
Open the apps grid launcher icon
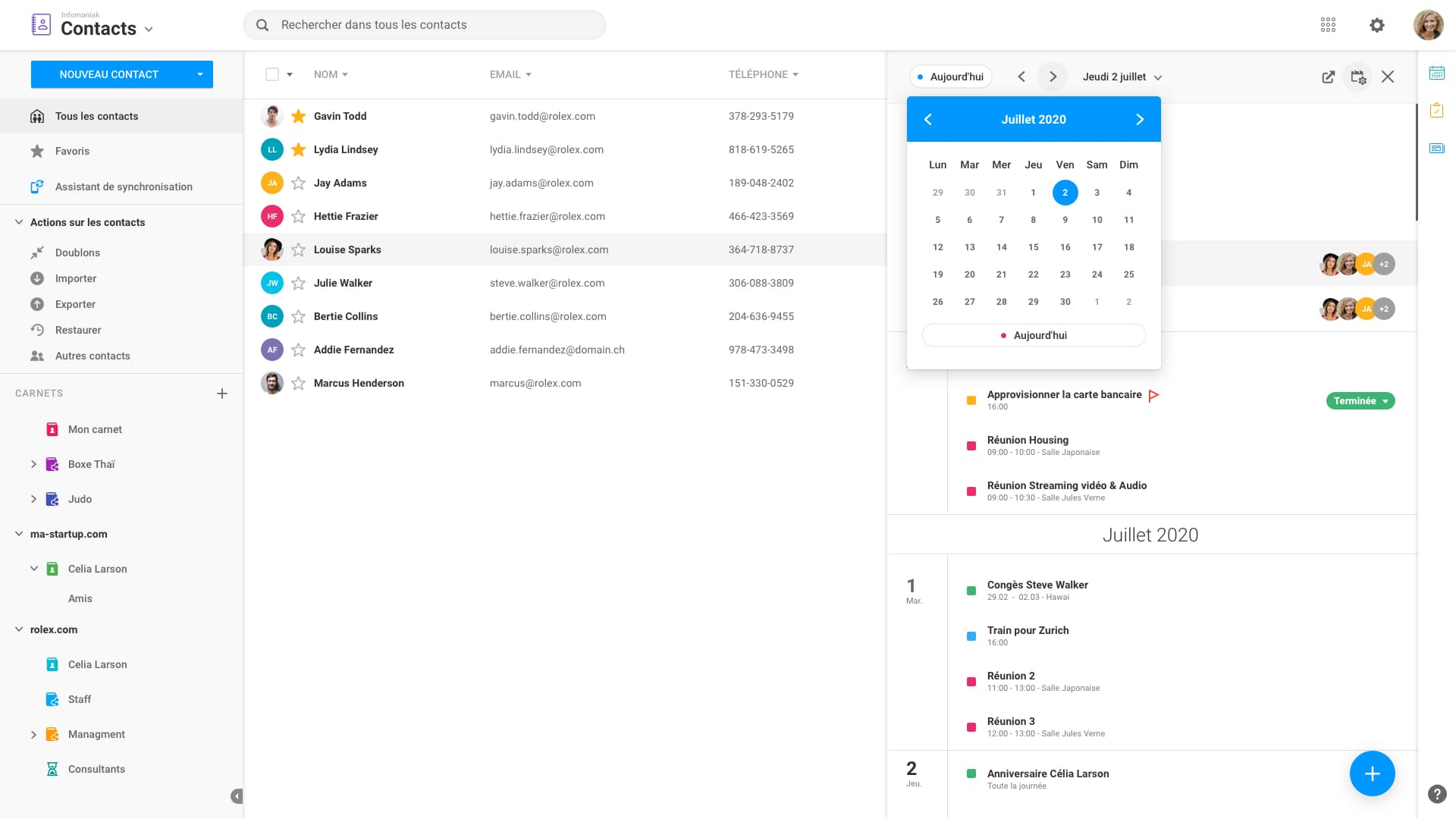(1328, 25)
